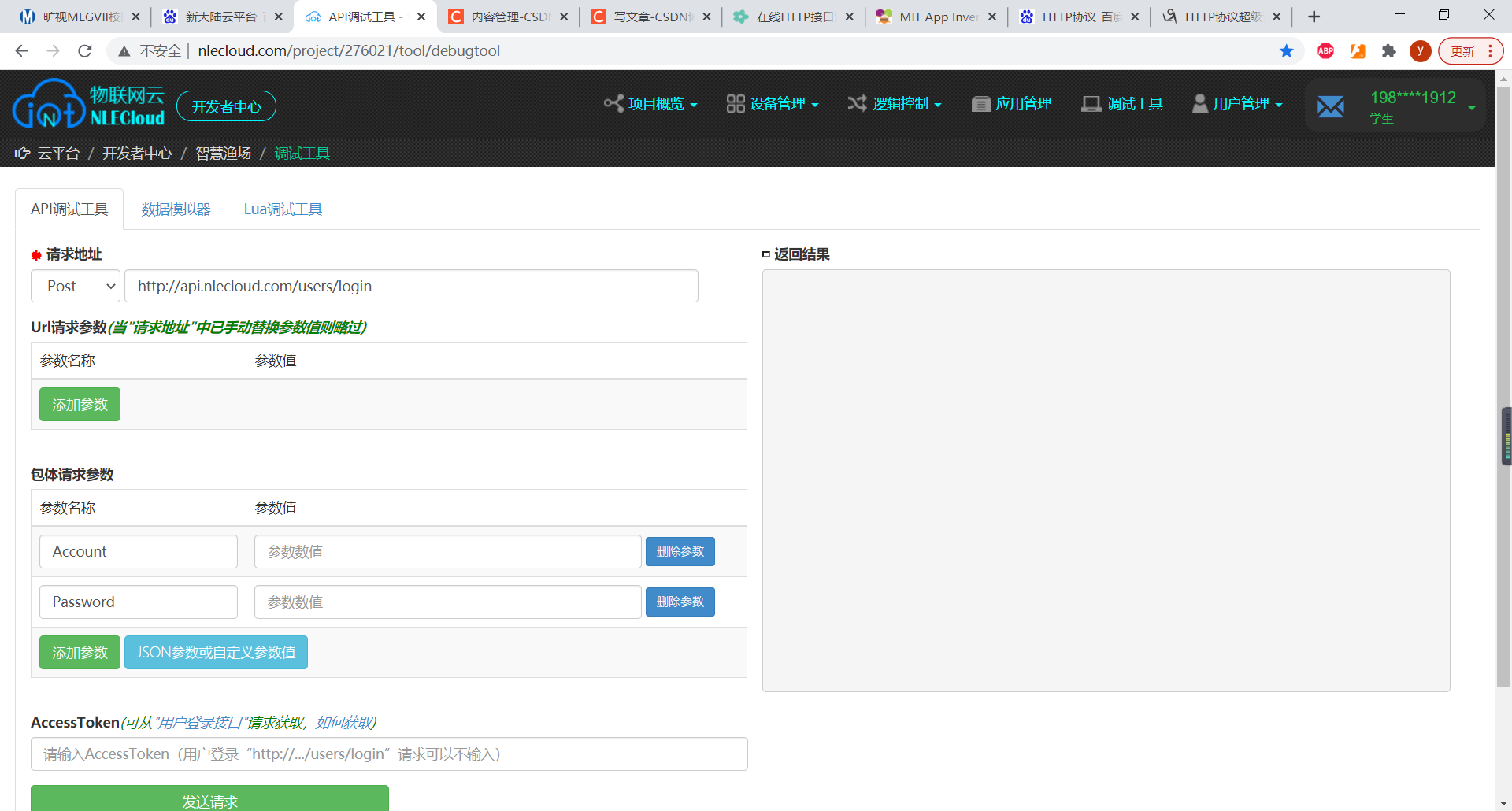Open the Post request method dropdown
The image size is (1512, 811).
pos(76,286)
